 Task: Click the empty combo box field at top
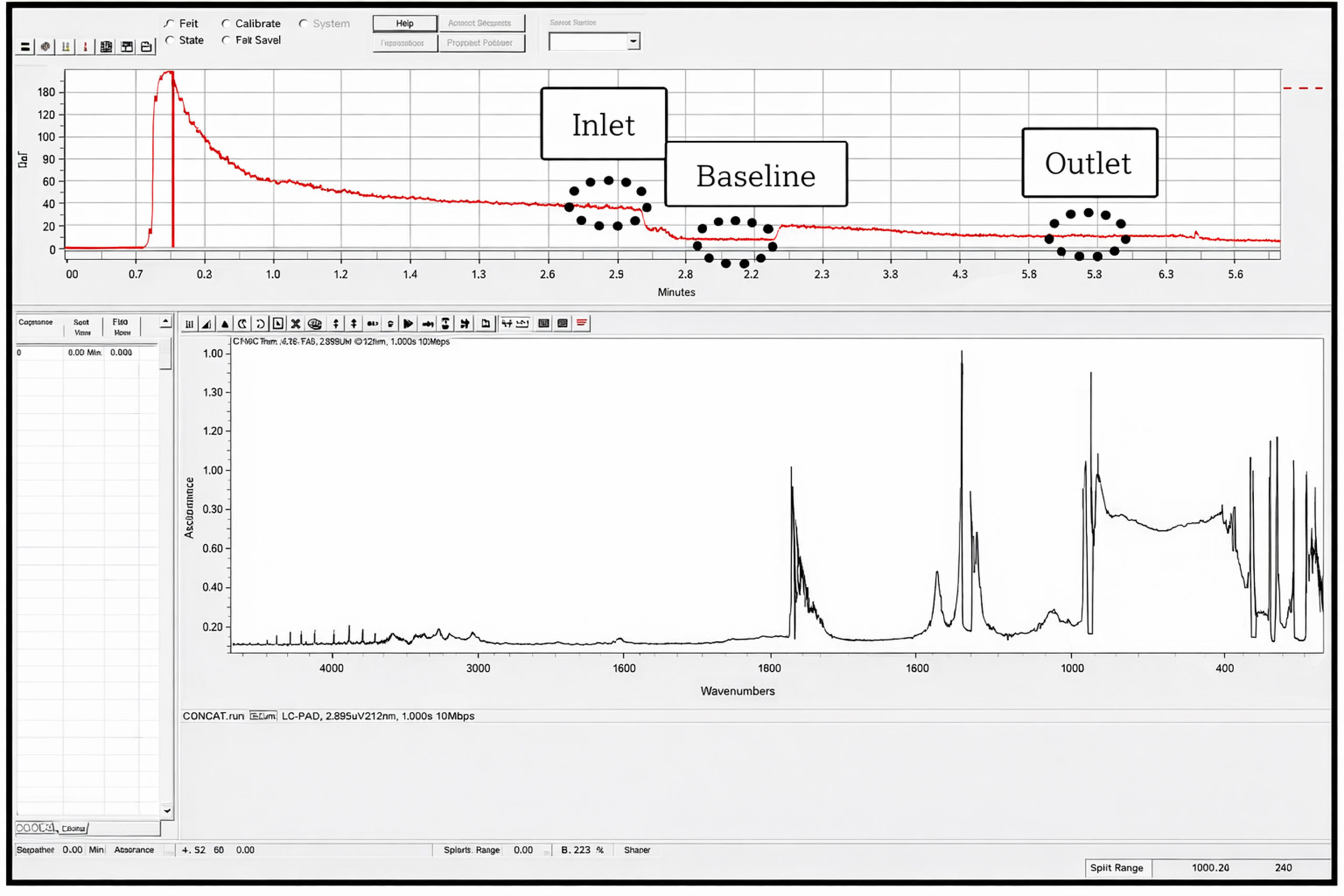588,41
